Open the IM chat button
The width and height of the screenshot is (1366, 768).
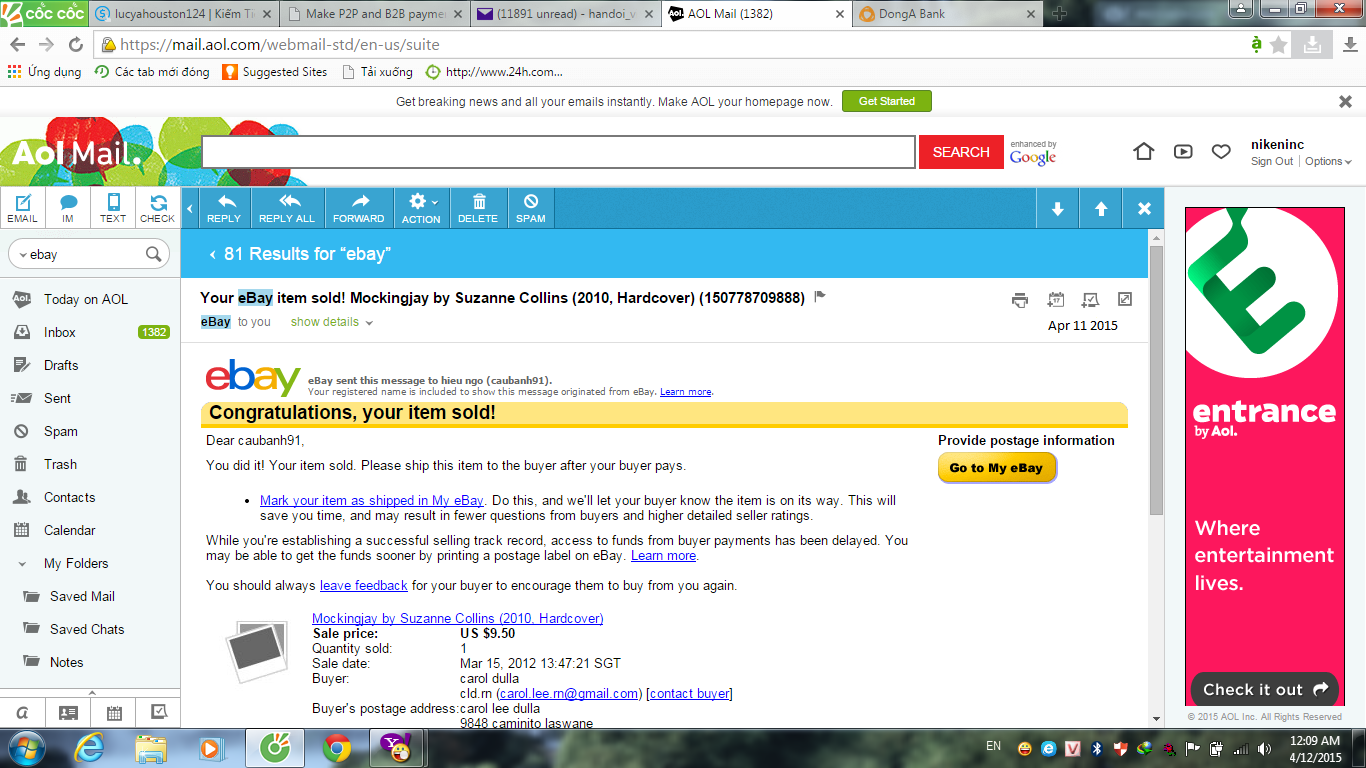68,208
